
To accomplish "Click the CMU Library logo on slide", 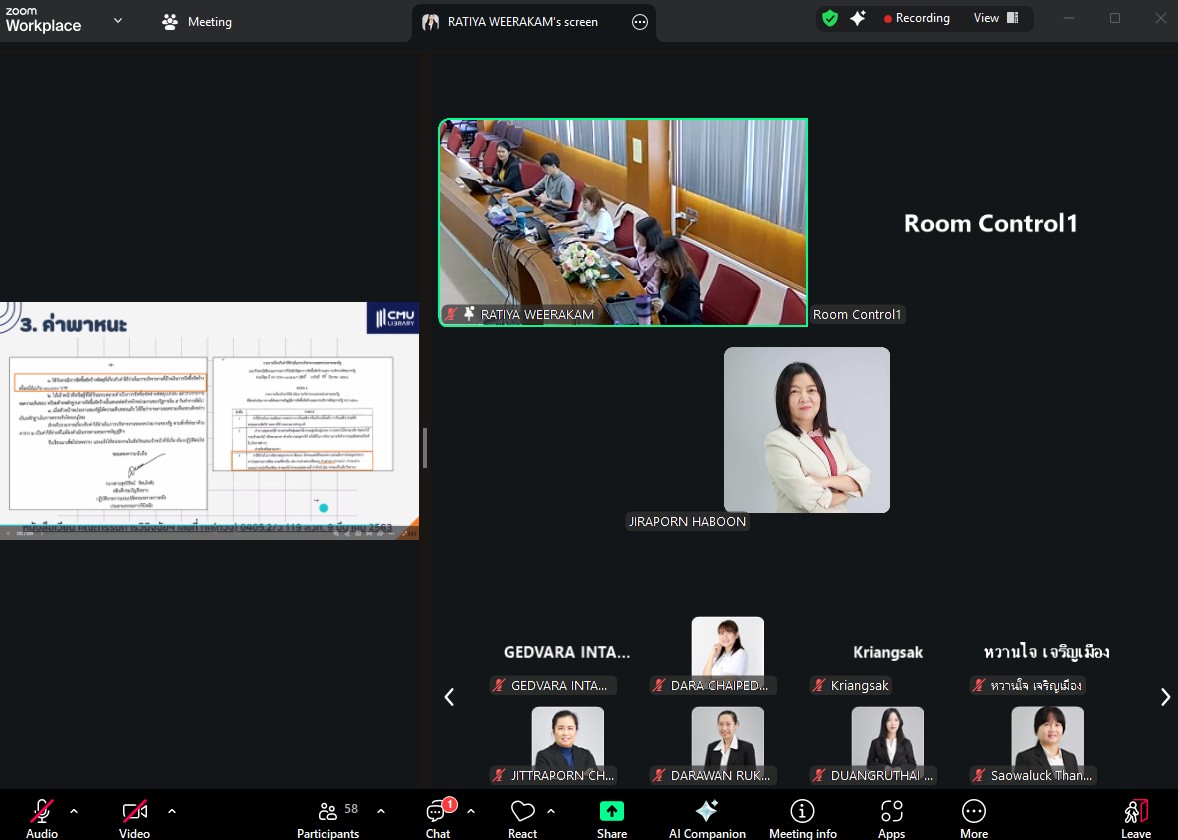I will (x=393, y=318).
